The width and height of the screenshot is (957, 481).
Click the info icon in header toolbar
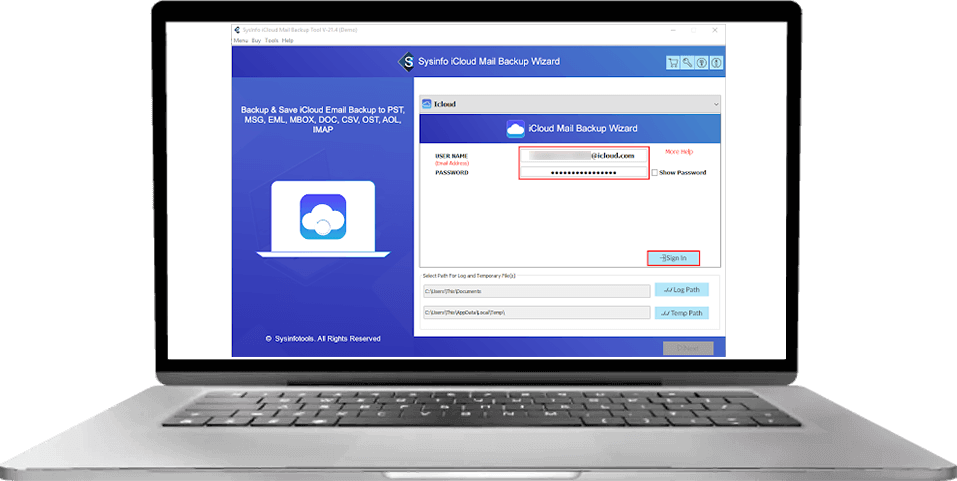(717, 62)
